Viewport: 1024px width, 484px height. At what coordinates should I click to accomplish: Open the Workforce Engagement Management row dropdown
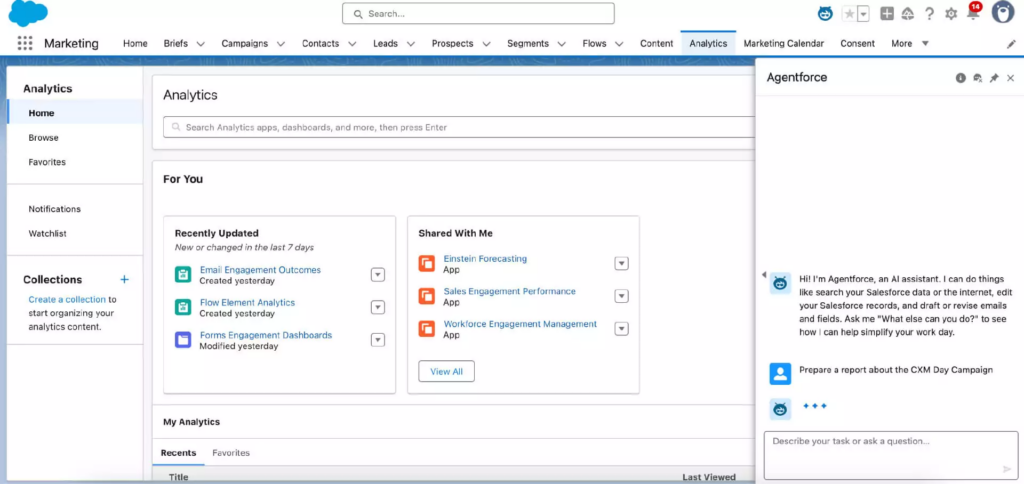pos(622,329)
